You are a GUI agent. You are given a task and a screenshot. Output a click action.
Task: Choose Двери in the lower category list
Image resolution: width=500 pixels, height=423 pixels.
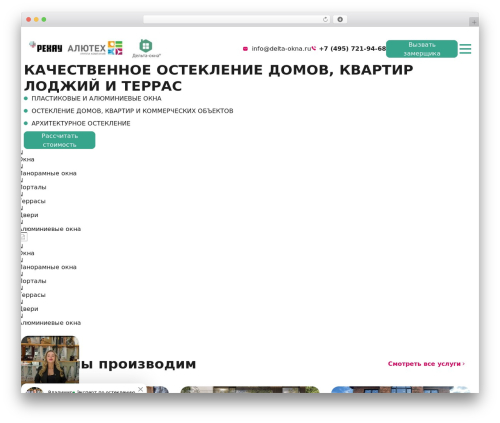(x=29, y=309)
